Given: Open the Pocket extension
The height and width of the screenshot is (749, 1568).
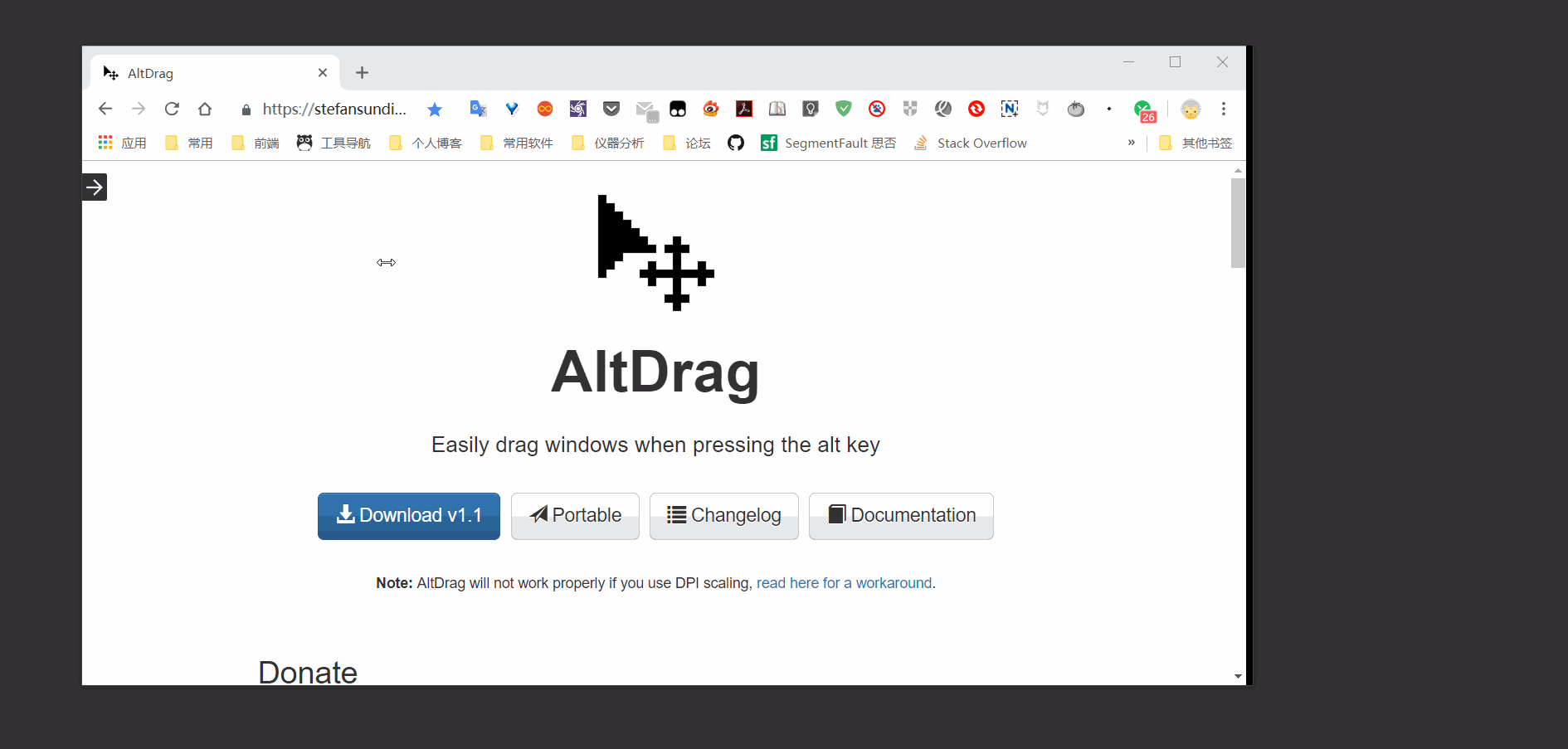Looking at the screenshot, I should pos(611,109).
